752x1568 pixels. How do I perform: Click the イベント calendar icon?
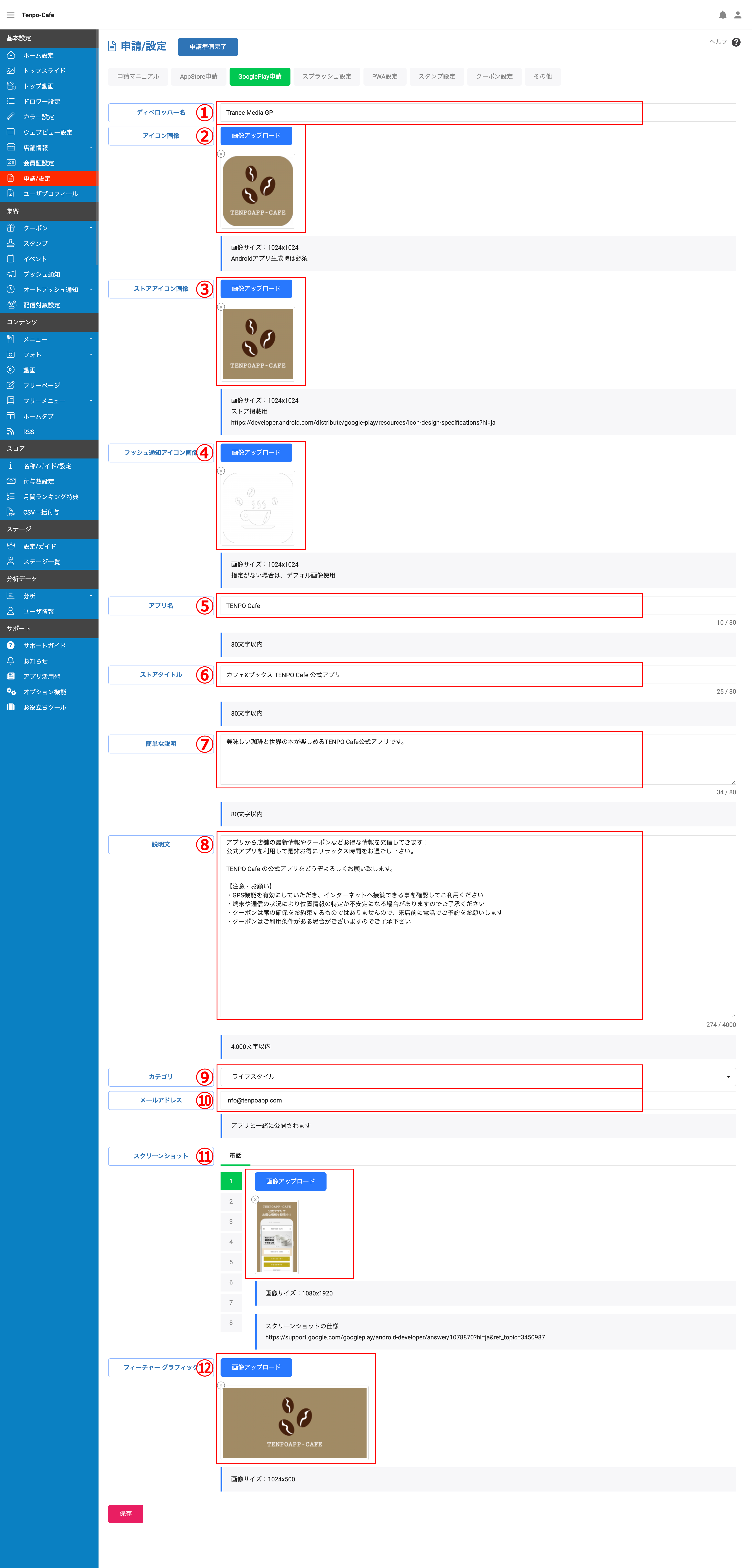click(x=10, y=259)
